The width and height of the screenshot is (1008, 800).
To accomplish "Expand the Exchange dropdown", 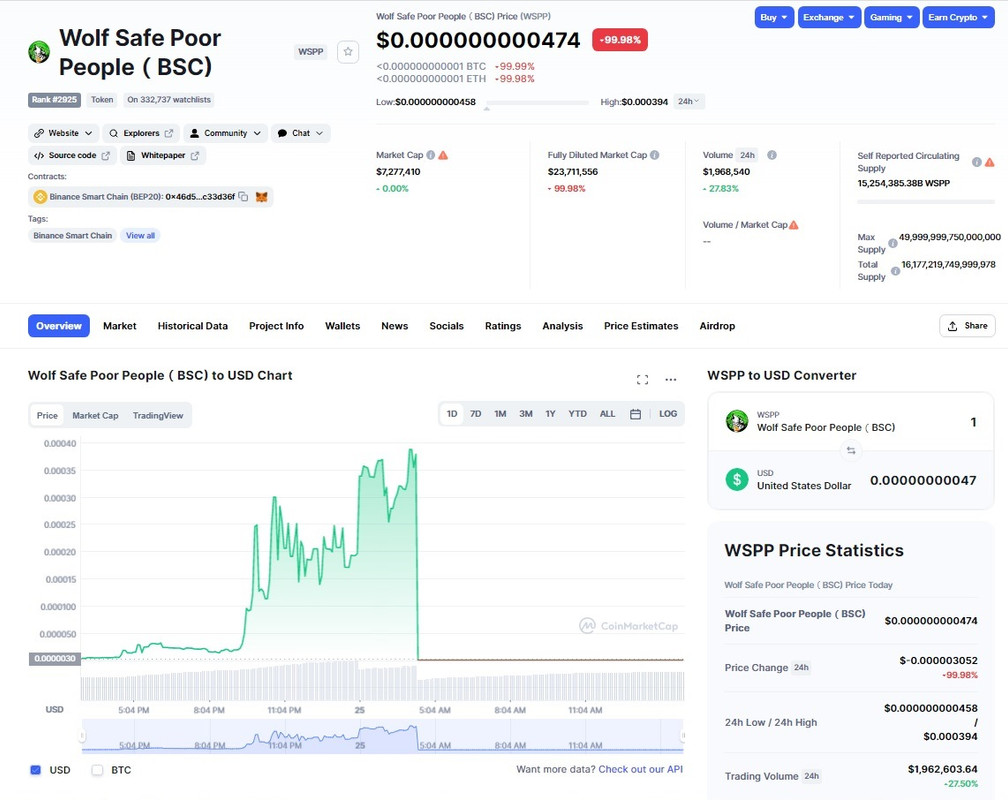I will coord(828,17).
